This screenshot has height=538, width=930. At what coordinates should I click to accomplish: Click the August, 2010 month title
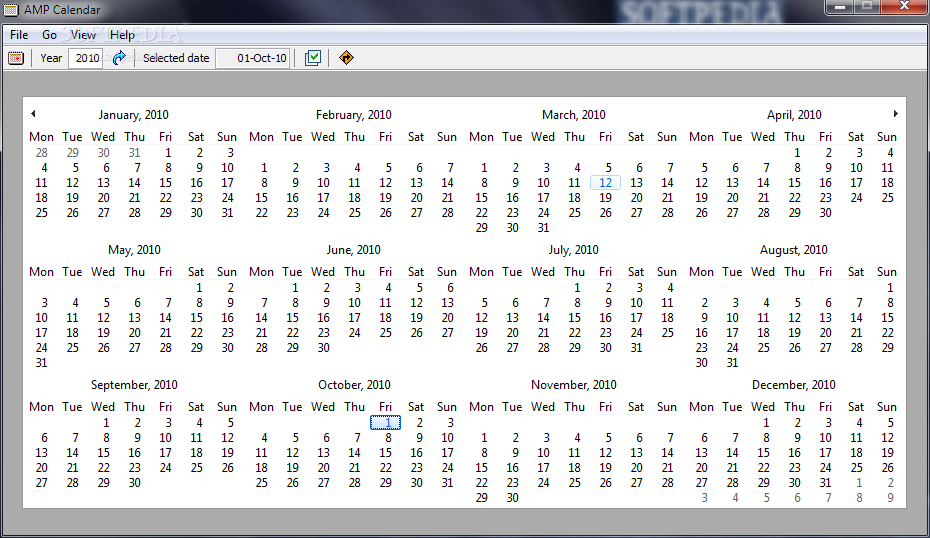pos(794,250)
